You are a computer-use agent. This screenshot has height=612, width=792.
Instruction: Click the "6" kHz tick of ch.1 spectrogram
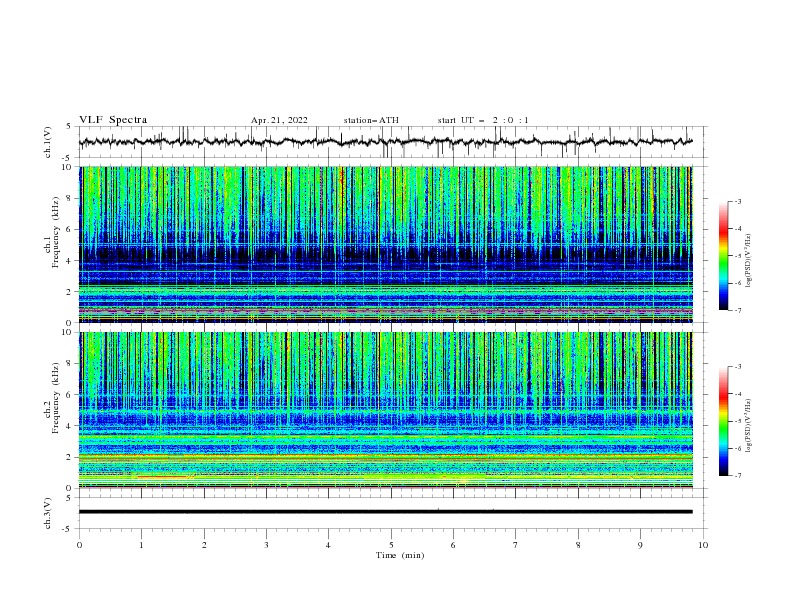coord(70,229)
